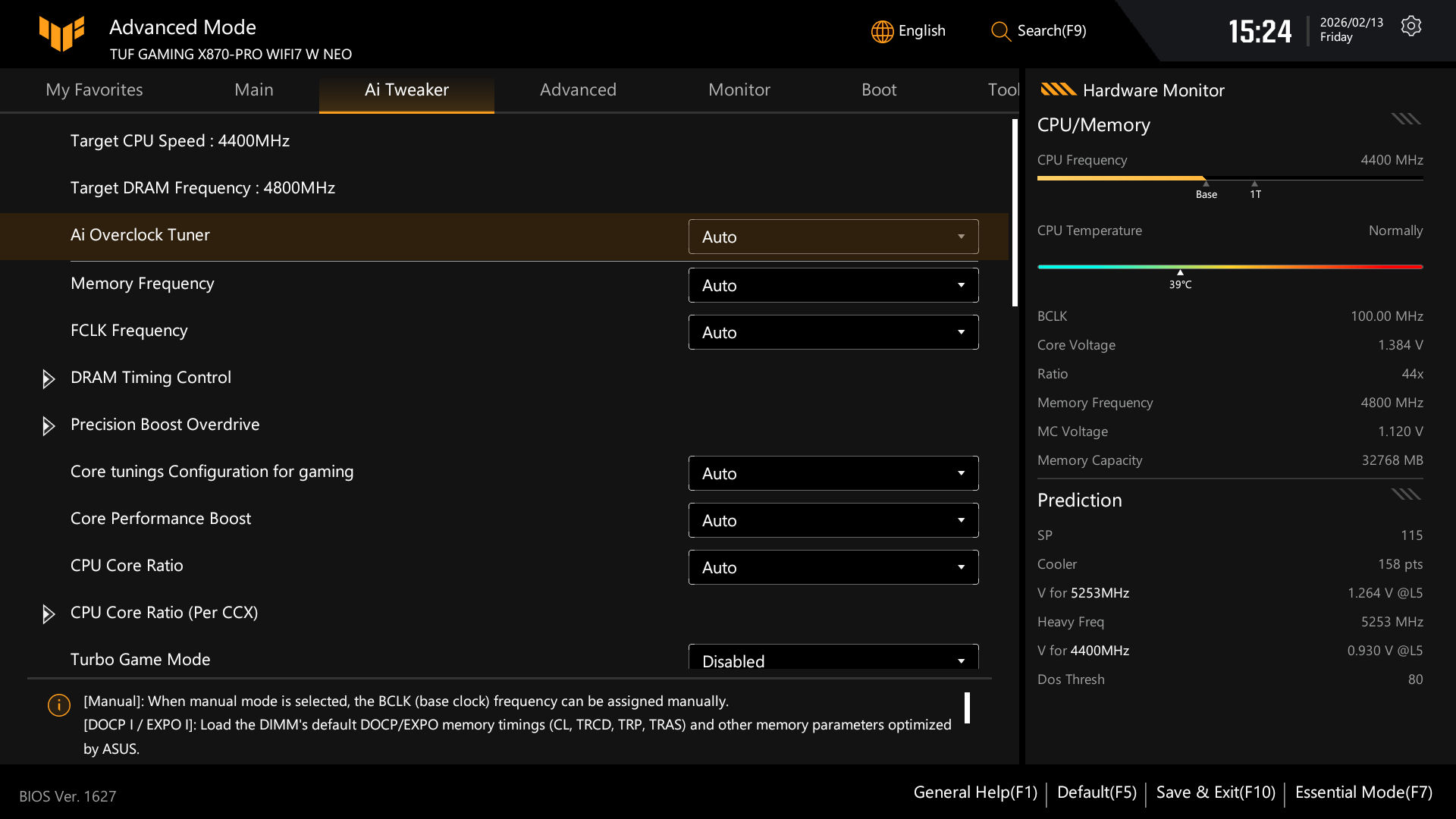Viewport: 1456px width, 819px height.
Task: Collapse the Prediction section chevron
Action: 1405,494
